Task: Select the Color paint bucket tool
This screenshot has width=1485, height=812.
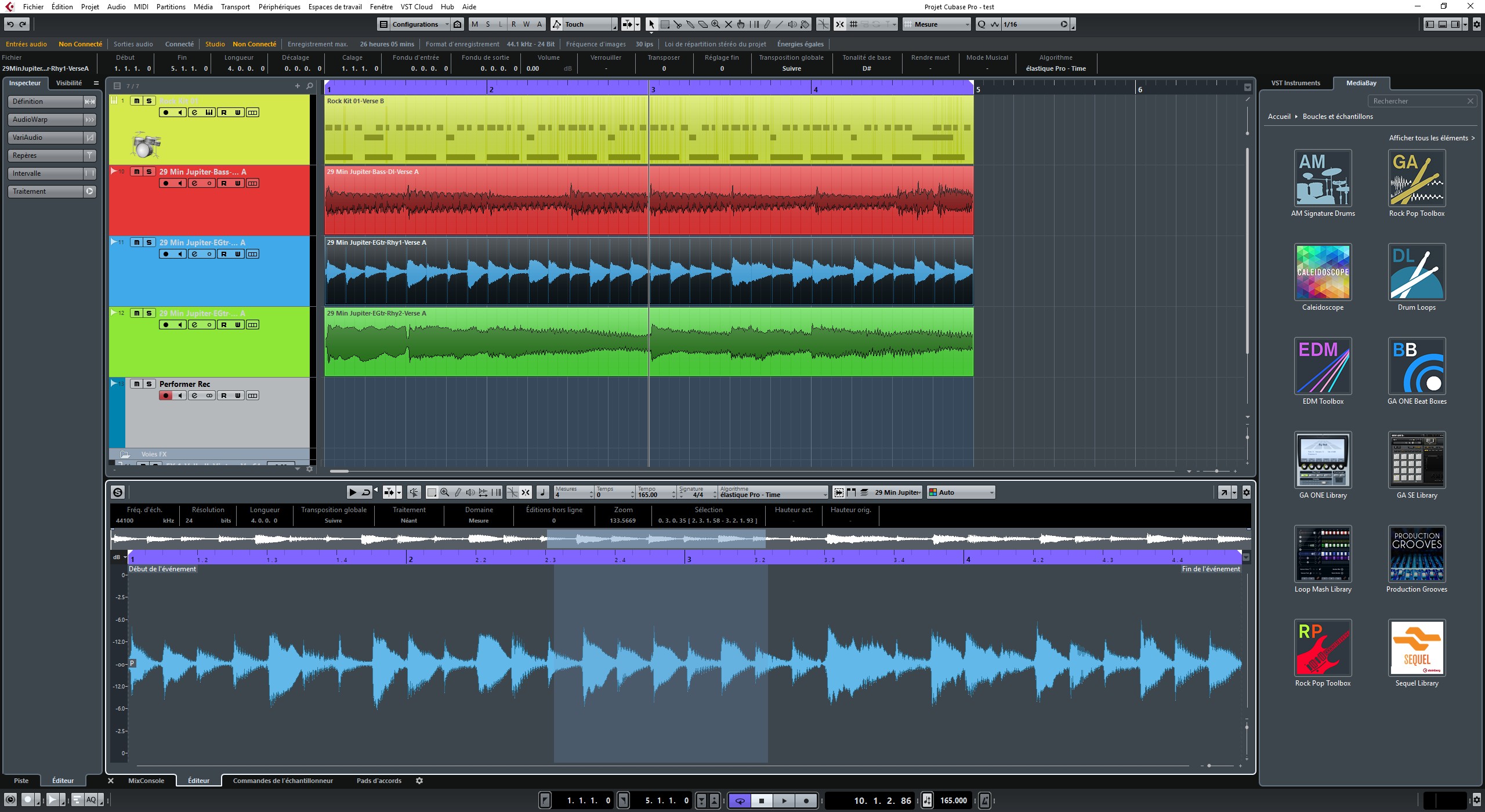Action: click(x=805, y=24)
